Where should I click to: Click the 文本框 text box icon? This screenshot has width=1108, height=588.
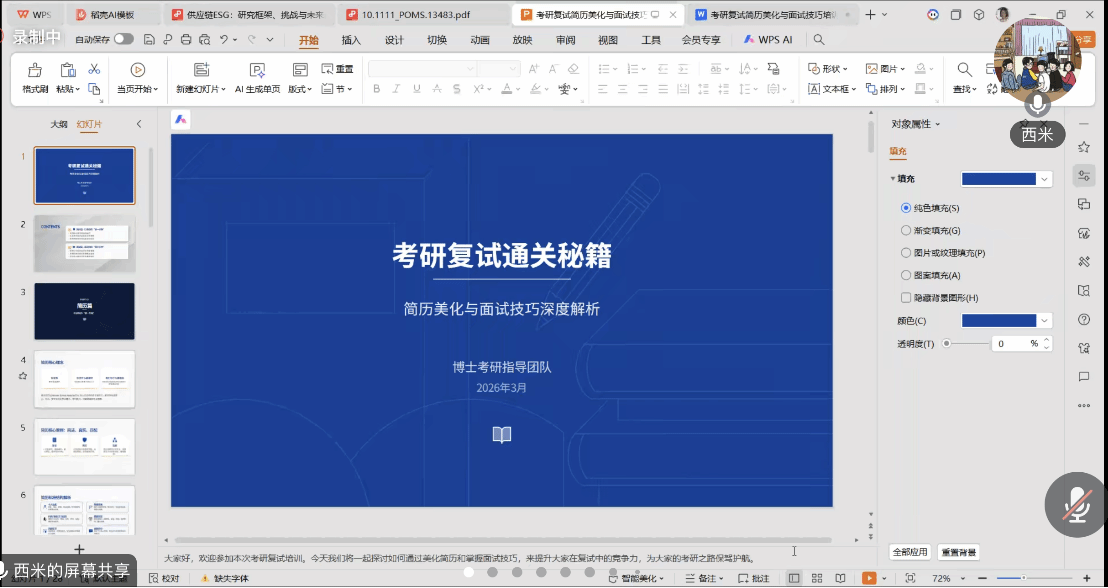click(x=815, y=89)
